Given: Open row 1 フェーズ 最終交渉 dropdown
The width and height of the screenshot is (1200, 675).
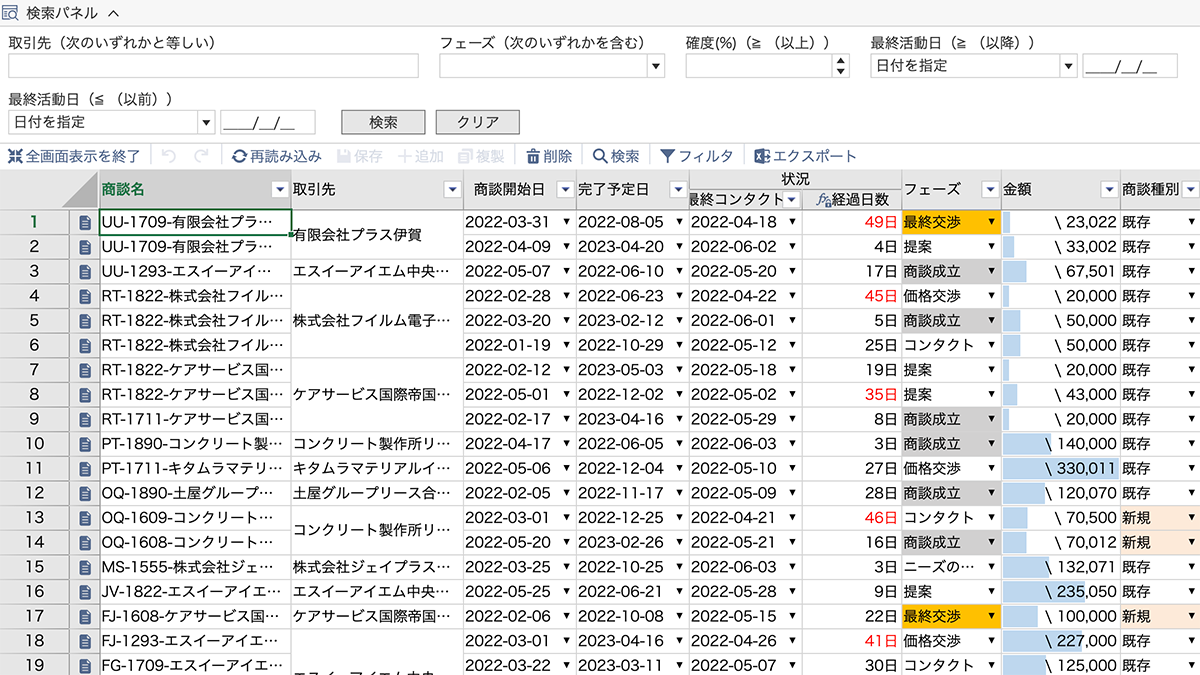Looking at the screenshot, I should (992, 222).
